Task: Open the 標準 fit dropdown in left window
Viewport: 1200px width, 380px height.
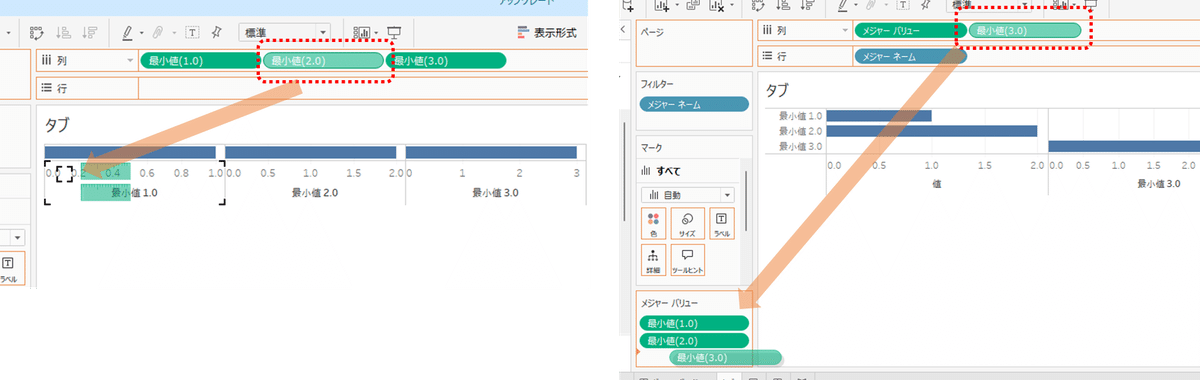Action: 285,32
